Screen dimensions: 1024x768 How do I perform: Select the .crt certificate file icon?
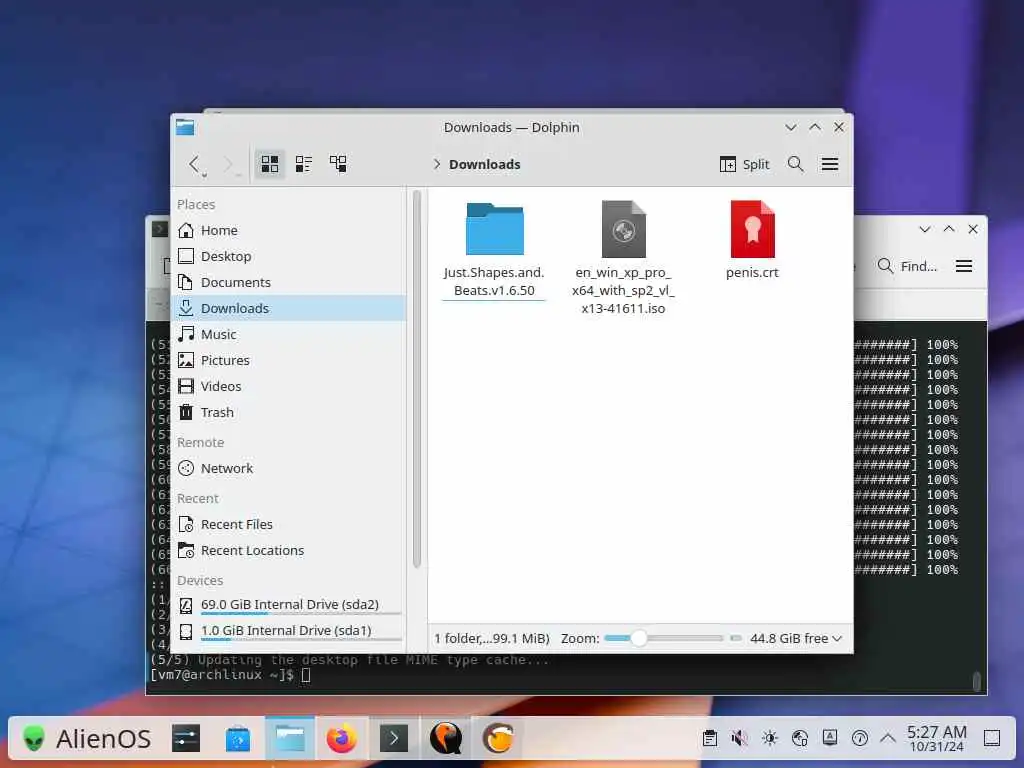coord(752,229)
